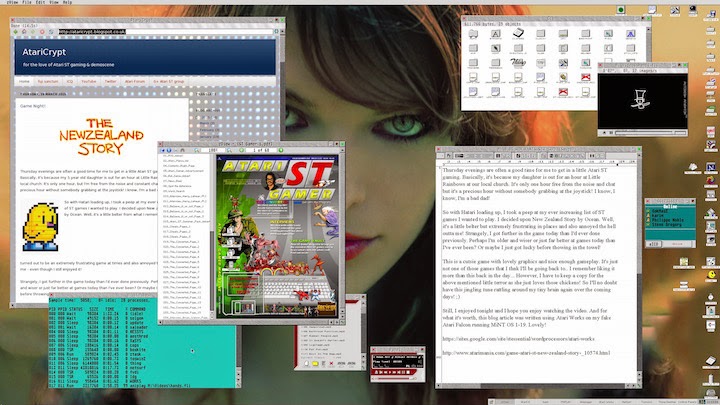This screenshot has width=720, height=405.
Task: Open the Edit menu in the menu bar
Action: tap(40, 2)
